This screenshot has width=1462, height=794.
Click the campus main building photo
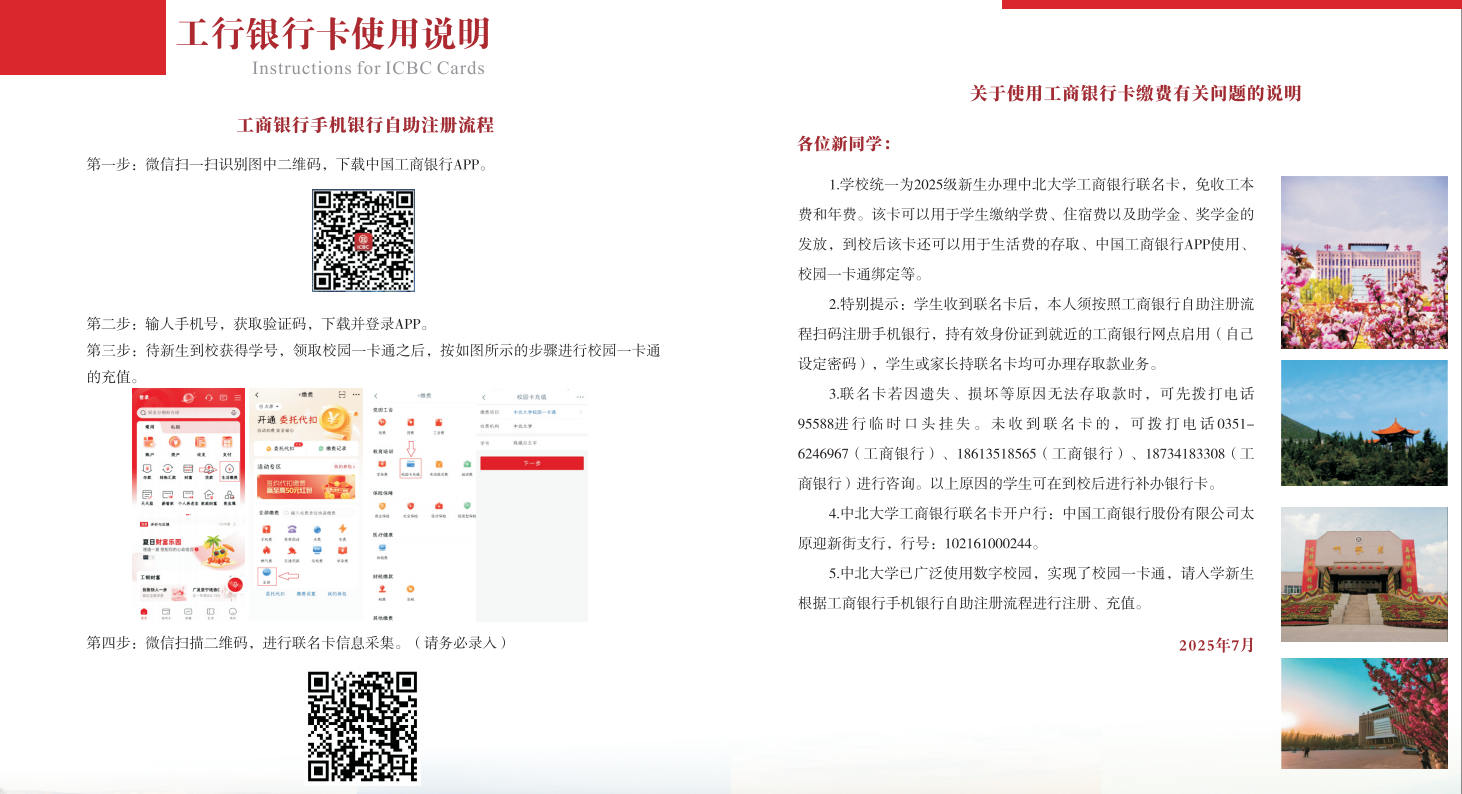[1364, 262]
